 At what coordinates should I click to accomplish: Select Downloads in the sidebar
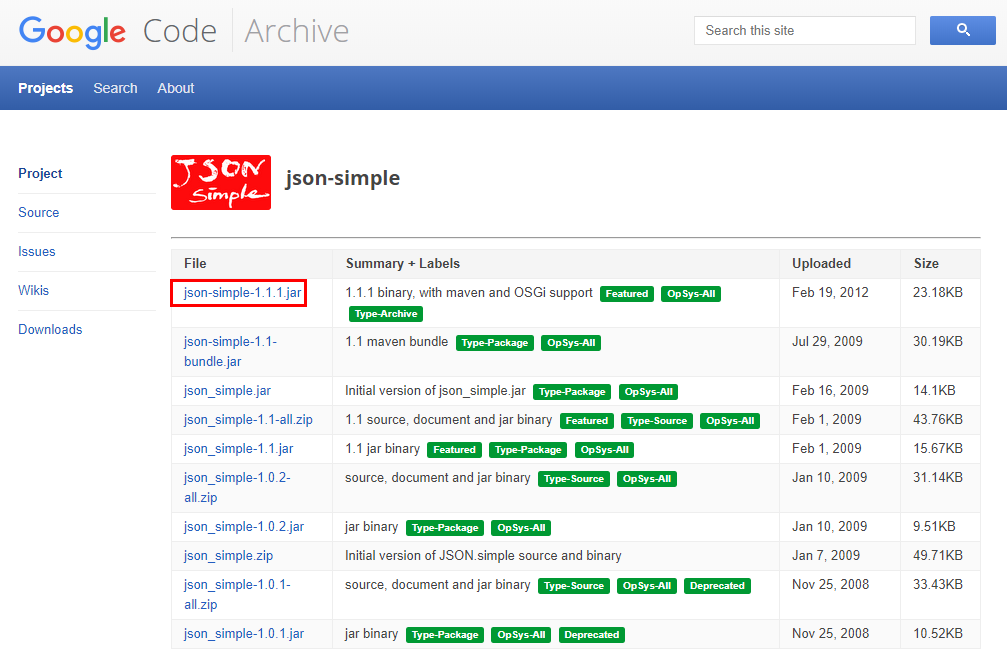click(50, 329)
